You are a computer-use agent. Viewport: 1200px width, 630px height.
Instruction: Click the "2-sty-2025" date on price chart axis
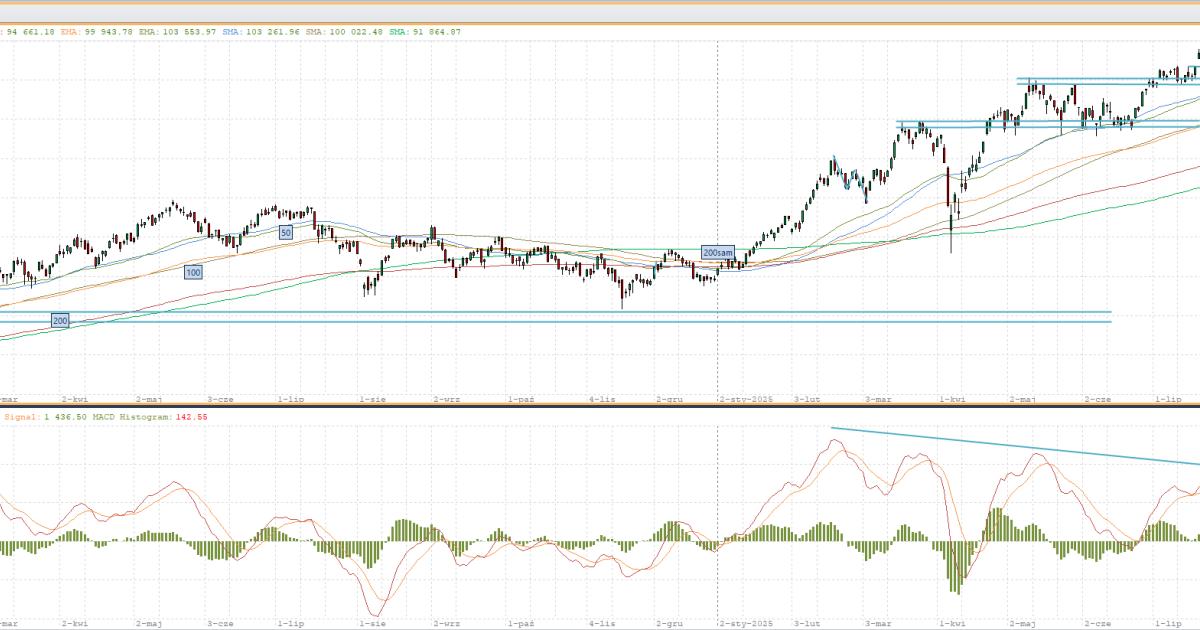tap(745, 399)
